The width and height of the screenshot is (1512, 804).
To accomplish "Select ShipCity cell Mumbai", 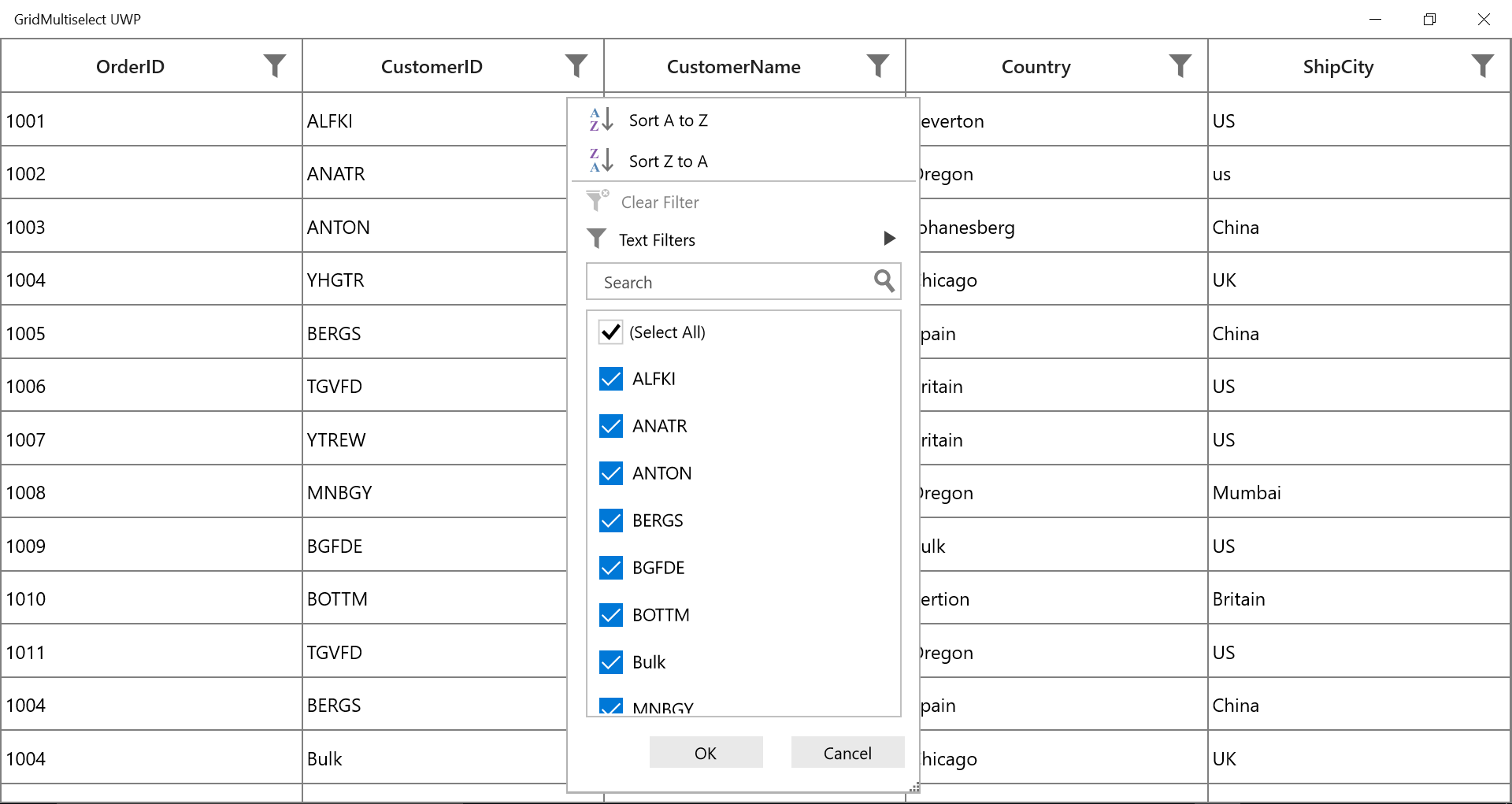I will pyautogui.click(x=1359, y=492).
